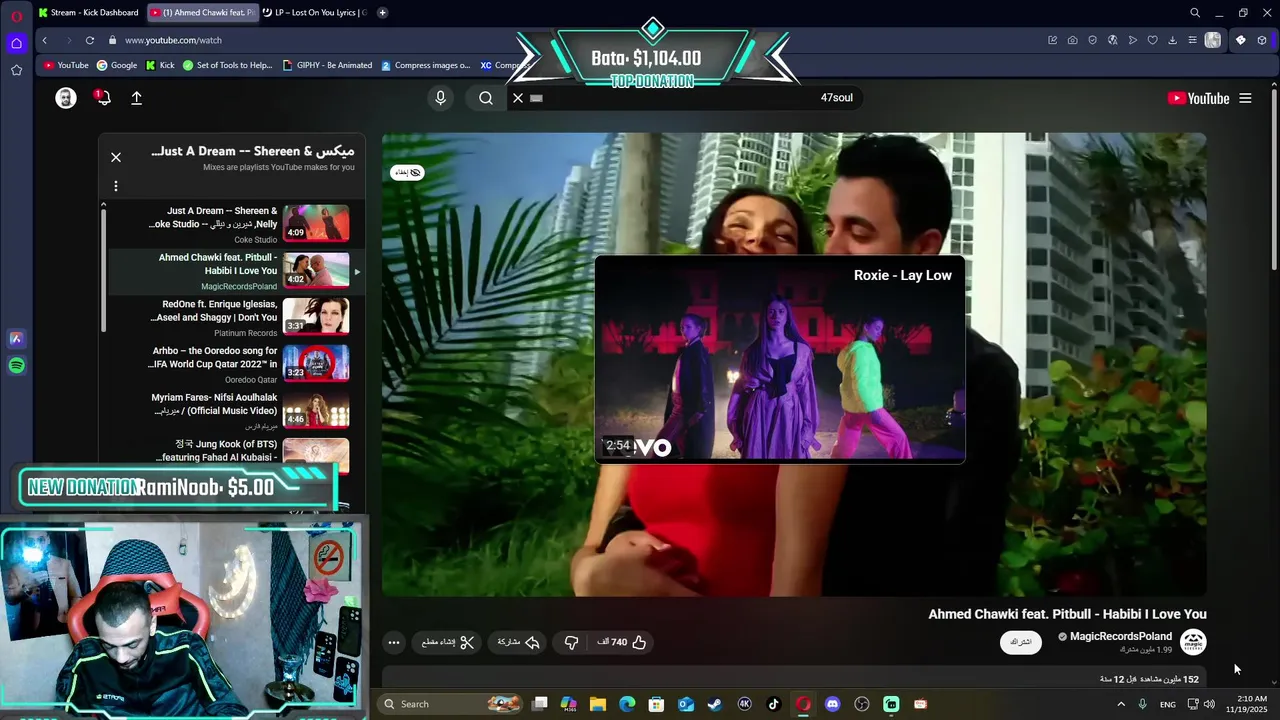This screenshot has height=720, width=1280.
Task: Open the YouTube hamburger guide menu
Action: tap(1245, 98)
